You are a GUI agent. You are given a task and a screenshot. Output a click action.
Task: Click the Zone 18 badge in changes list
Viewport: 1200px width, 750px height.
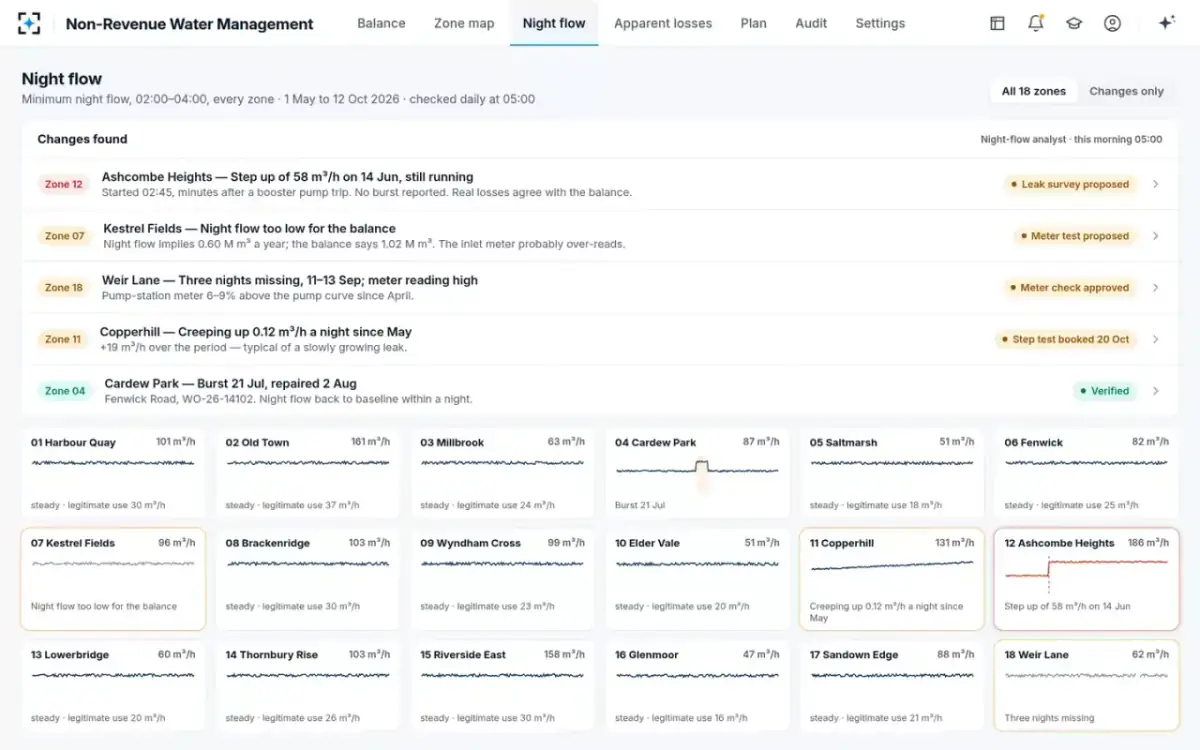tap(64, 287)
